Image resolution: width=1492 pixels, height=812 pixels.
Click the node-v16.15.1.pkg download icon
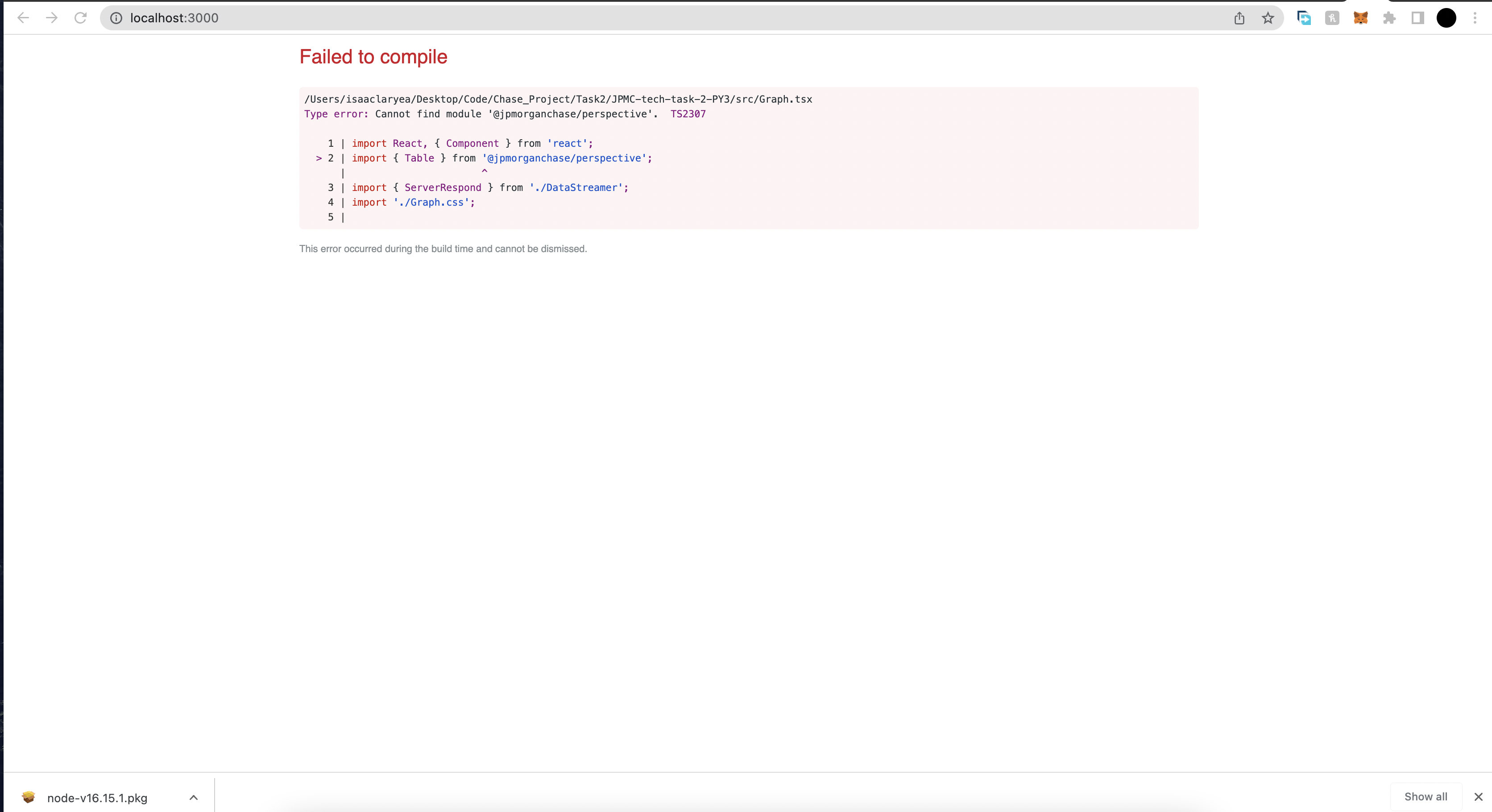click(29, 797)
